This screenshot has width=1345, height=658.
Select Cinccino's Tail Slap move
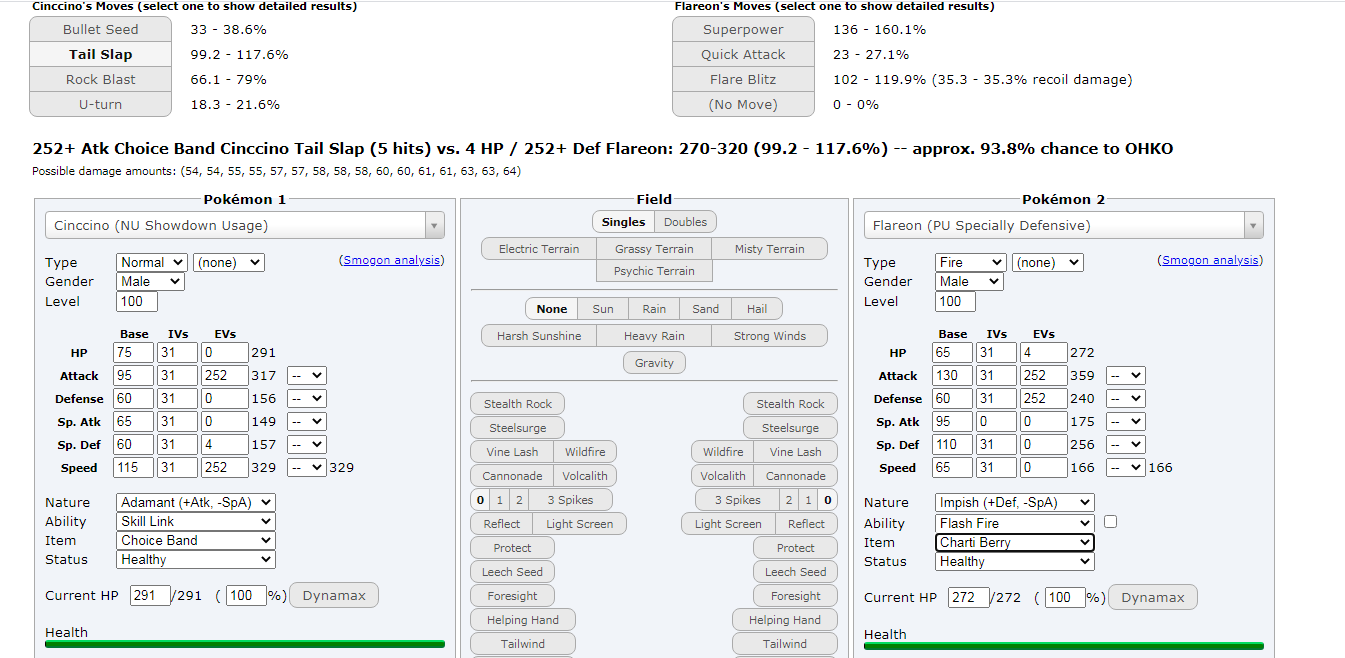point(100,54)
